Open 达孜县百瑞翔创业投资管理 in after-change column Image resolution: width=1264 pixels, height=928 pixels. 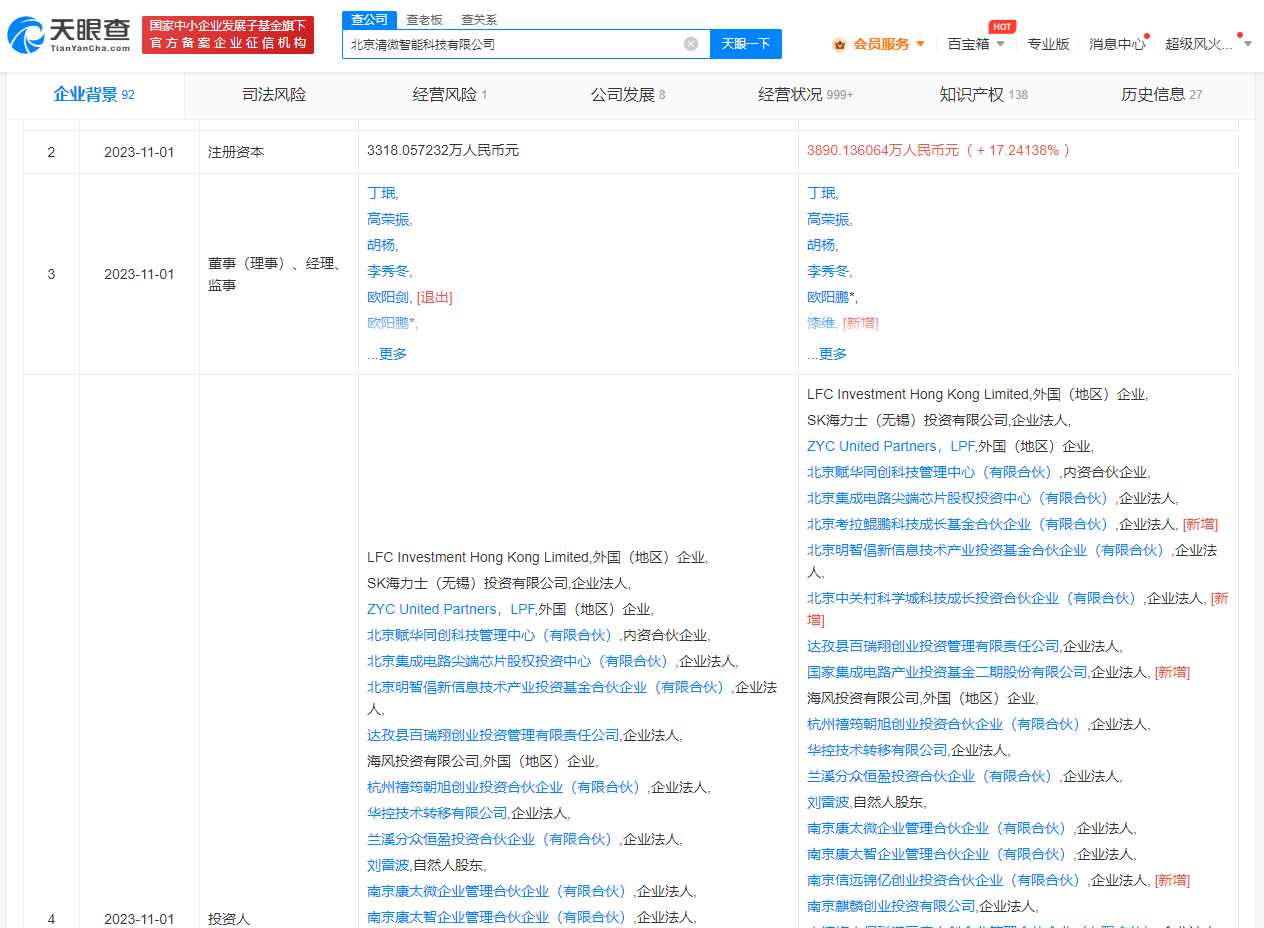(933, 646)
